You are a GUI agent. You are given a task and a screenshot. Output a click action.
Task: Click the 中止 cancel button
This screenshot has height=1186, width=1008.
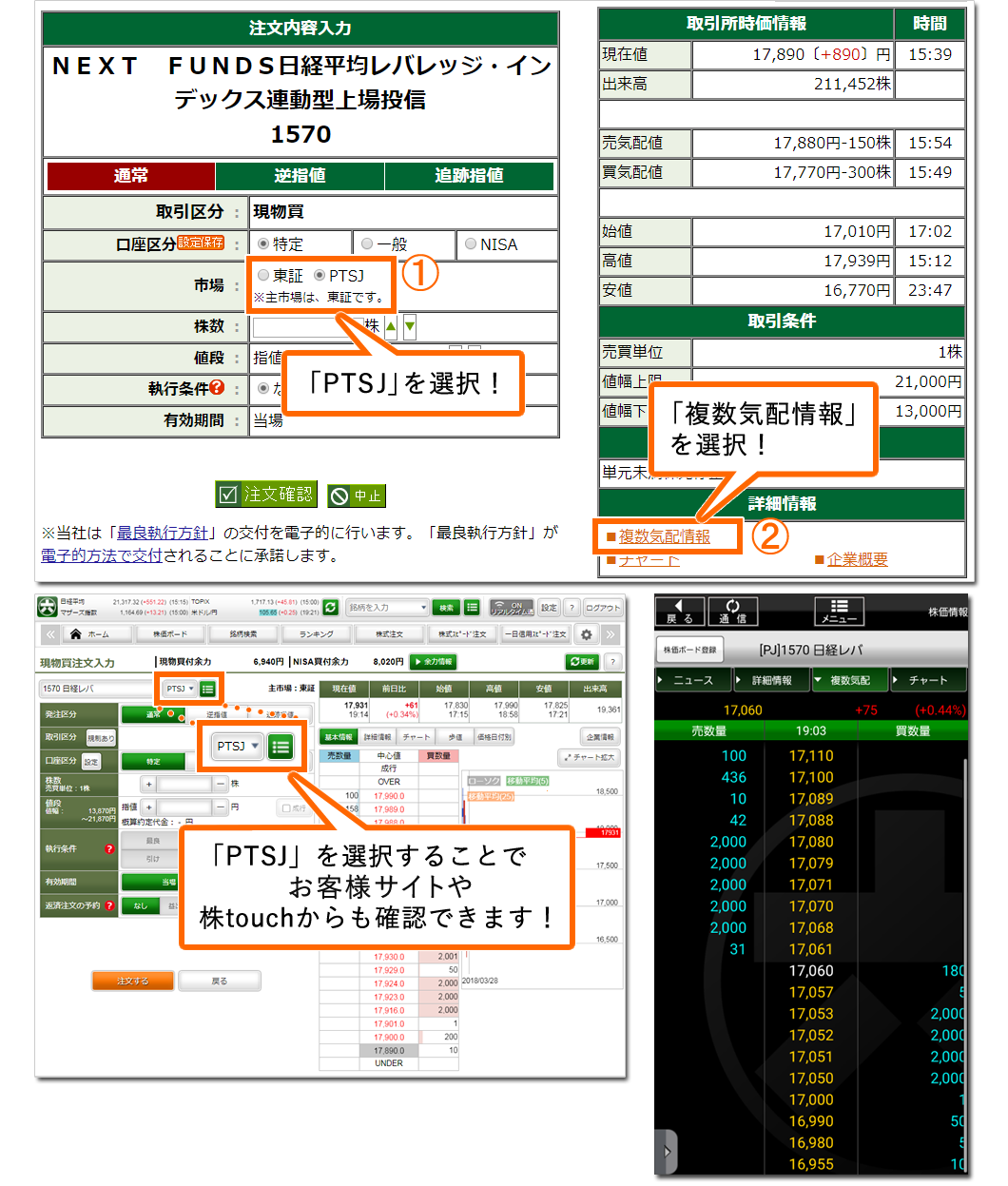click(x=357, y=496)
